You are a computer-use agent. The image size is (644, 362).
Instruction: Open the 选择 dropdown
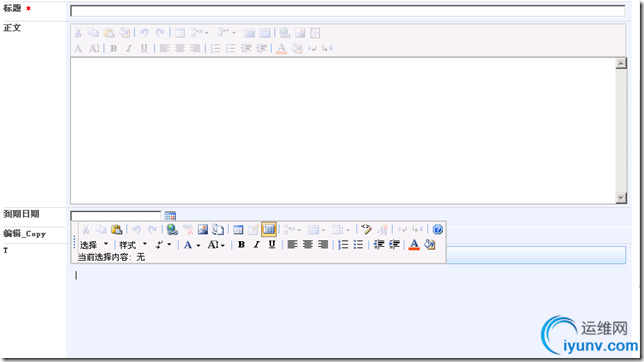(x=94, y=245)
